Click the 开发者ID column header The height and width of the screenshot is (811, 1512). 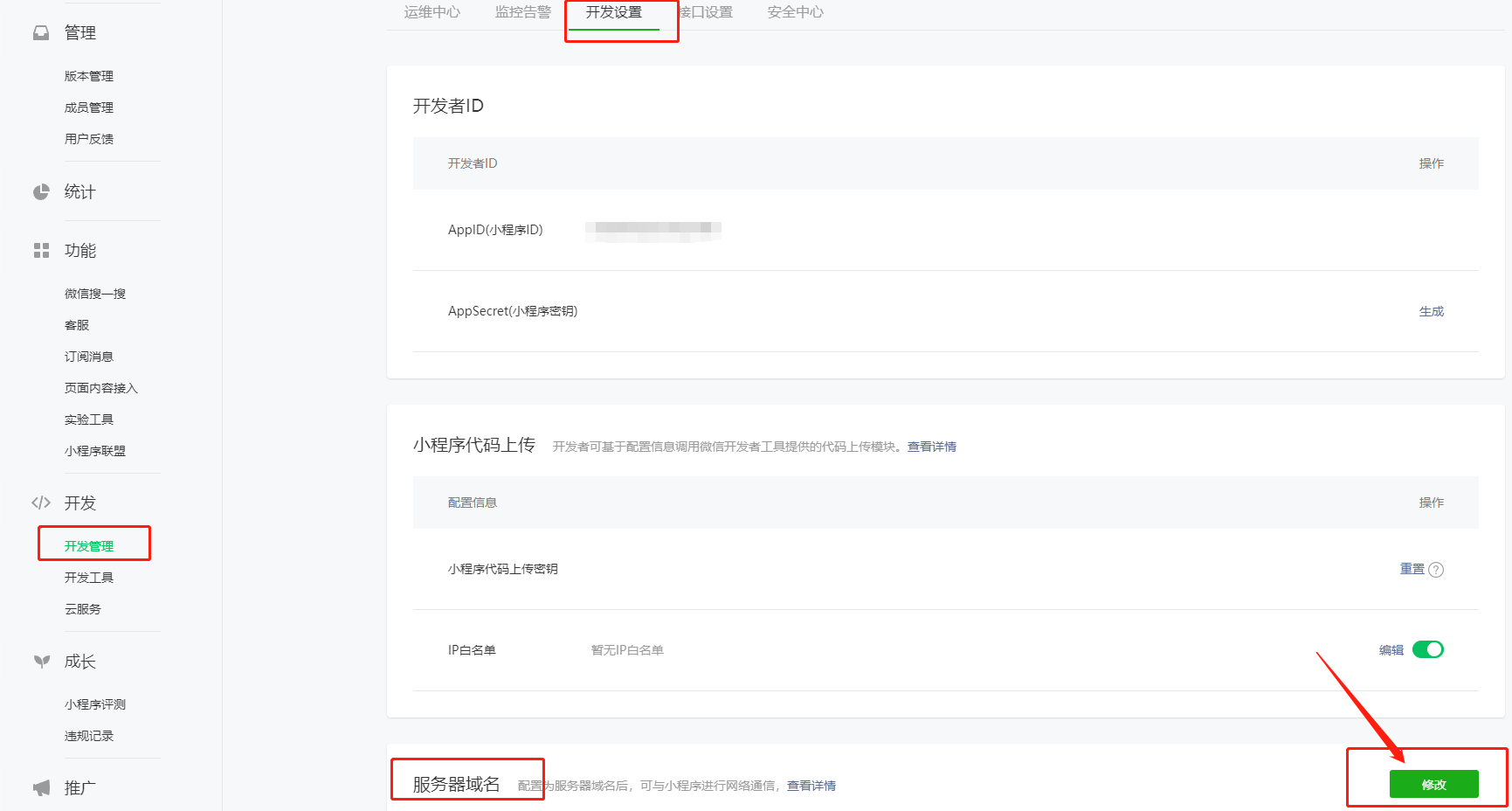473,163
